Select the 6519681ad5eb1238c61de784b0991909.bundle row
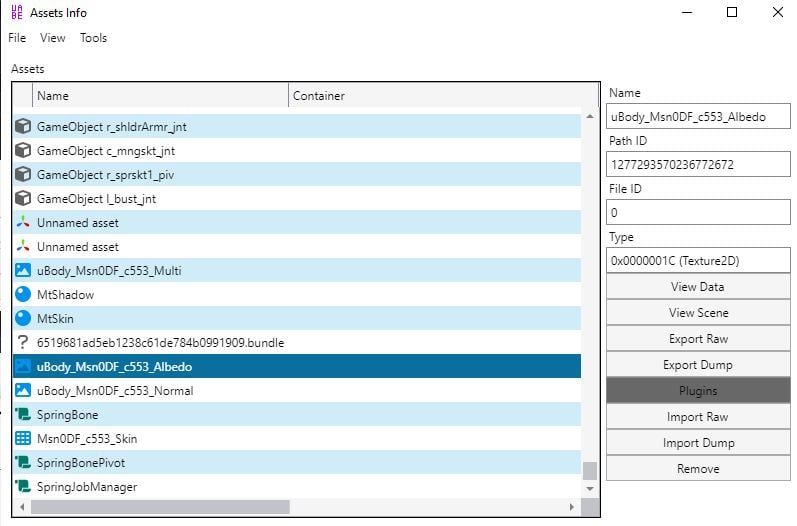This screenshot has height=526, width=797. click(x=297, y=342)
